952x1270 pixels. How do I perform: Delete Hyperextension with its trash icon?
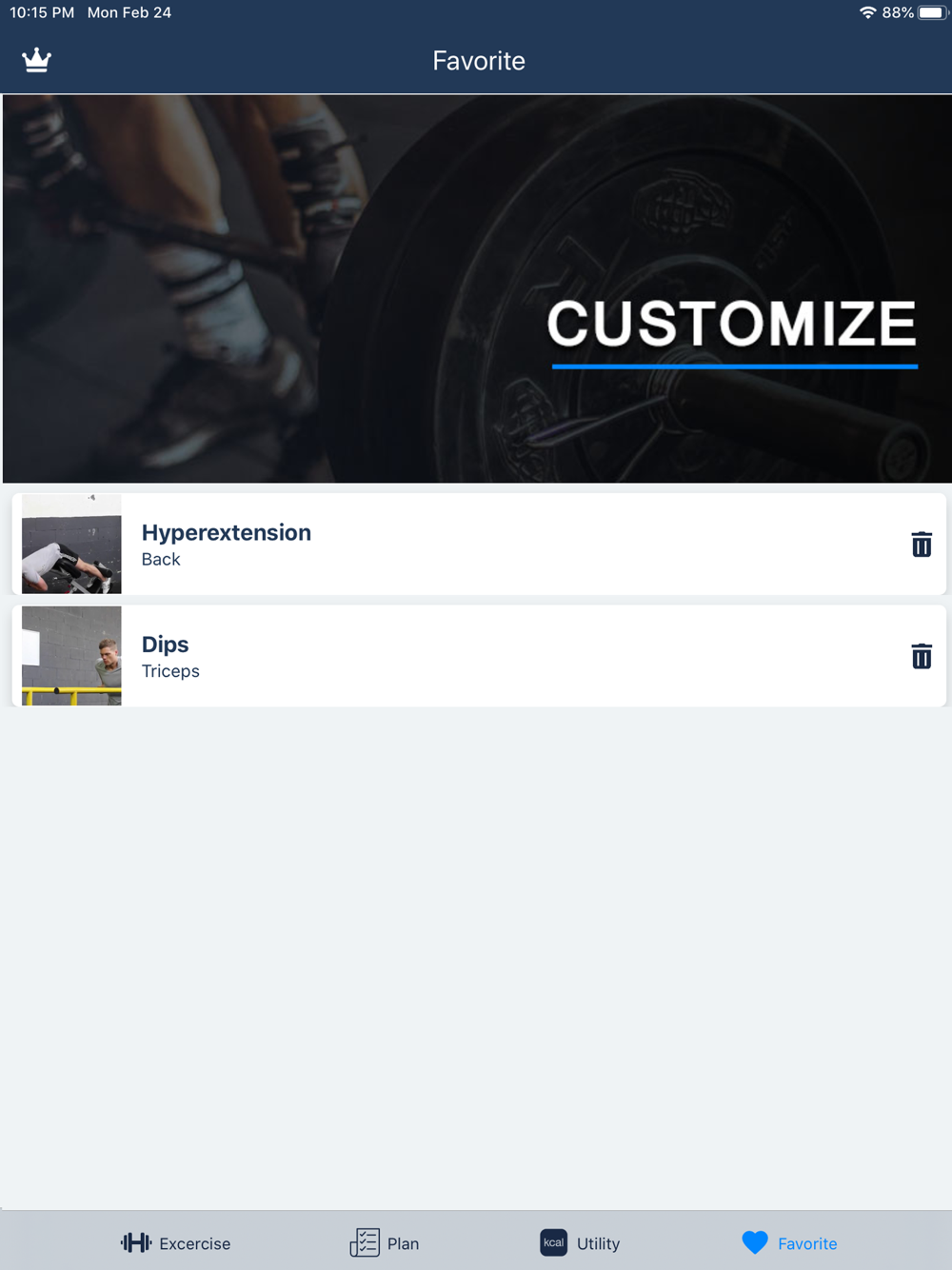[x=921, y=545]
